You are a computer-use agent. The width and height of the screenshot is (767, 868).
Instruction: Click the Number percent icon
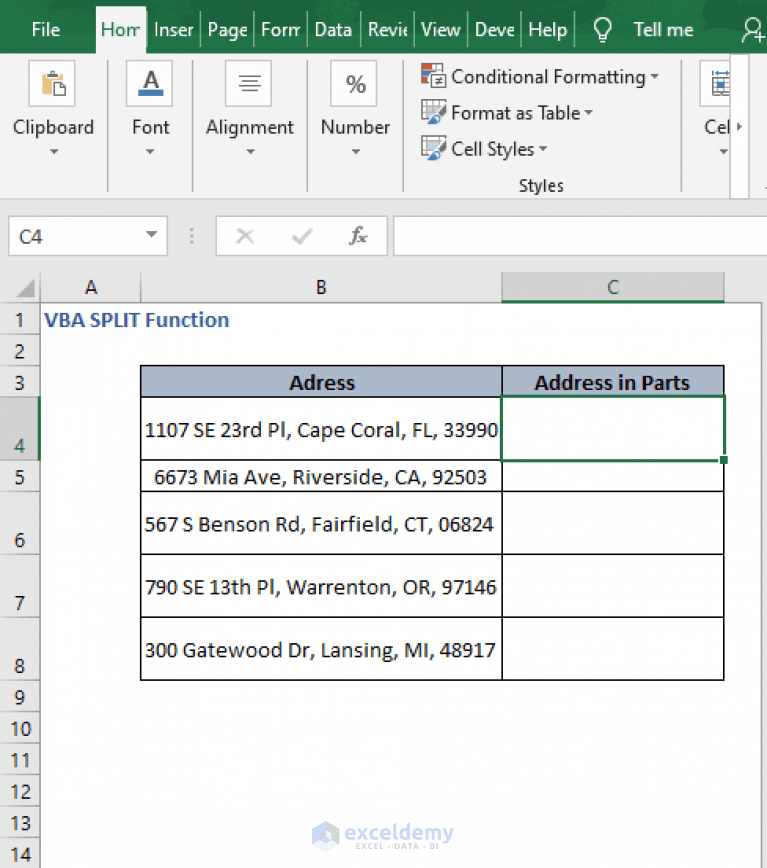[354, 84]
